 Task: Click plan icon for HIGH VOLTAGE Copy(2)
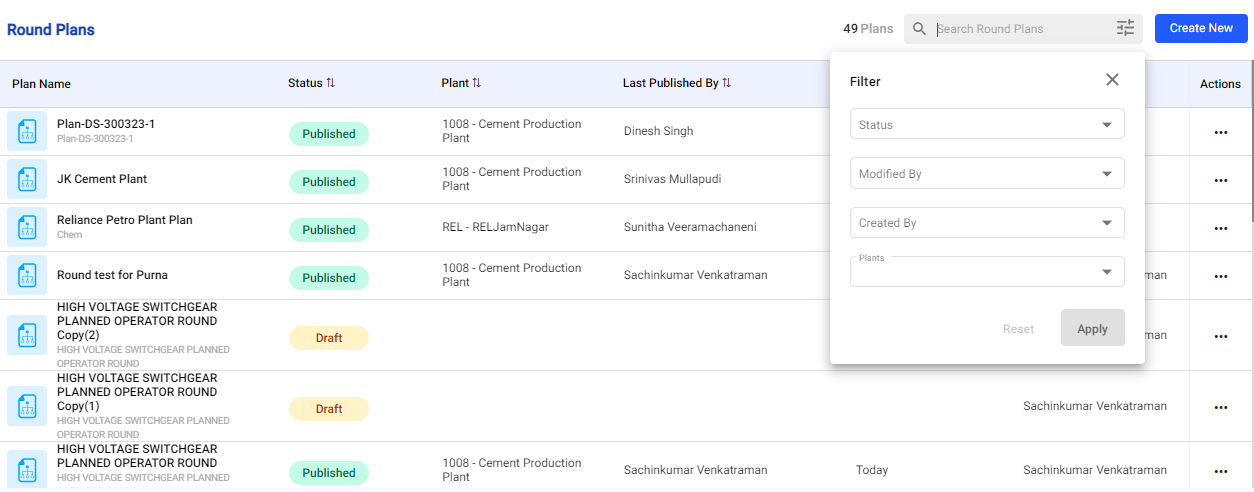[27, 335]
